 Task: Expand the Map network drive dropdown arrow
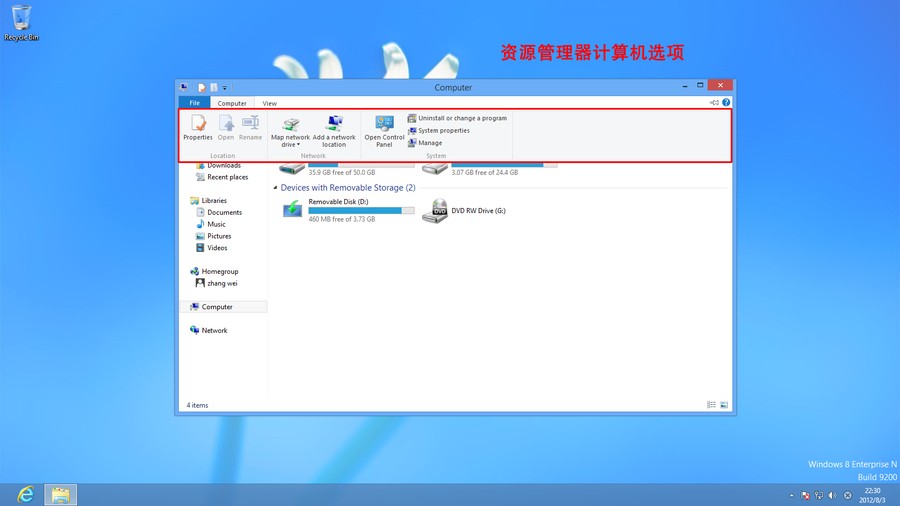(298, 145)
